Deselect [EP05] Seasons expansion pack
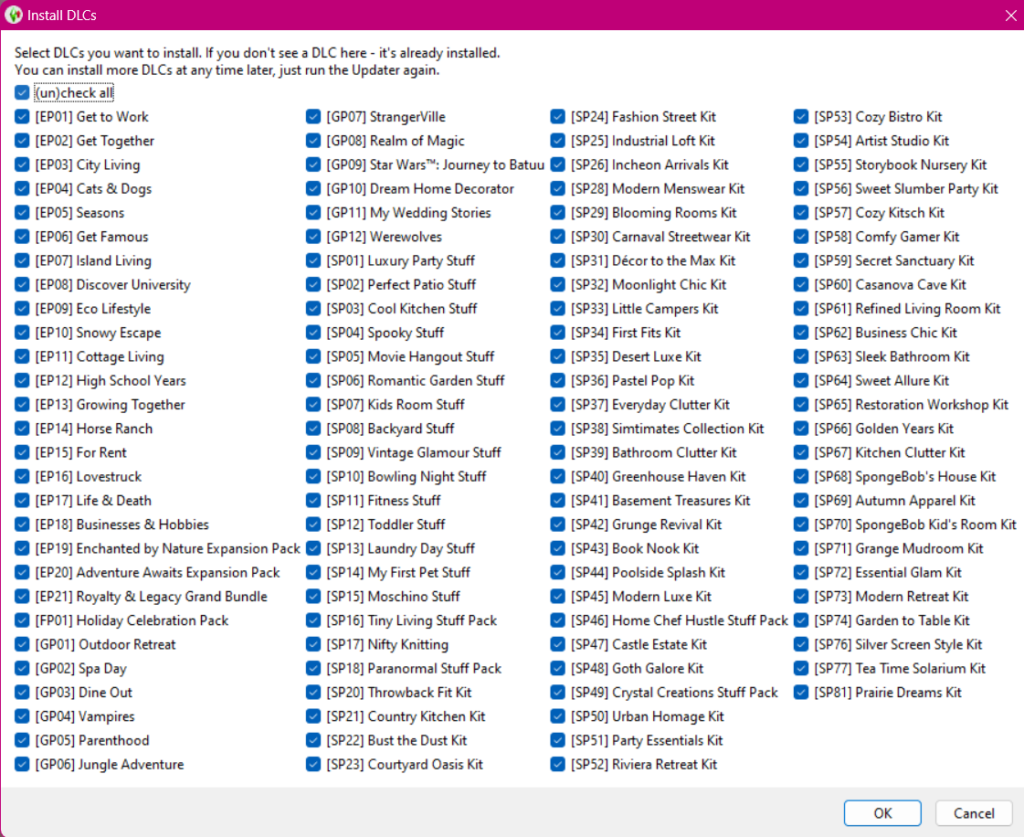Screen dimensions: 1024x837 coord(22,213)
